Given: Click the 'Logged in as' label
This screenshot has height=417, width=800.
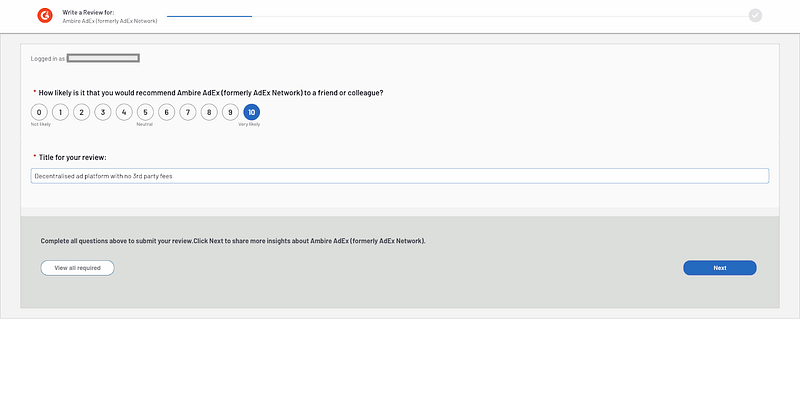Looking at the screenshot, I should coord(47,59).
